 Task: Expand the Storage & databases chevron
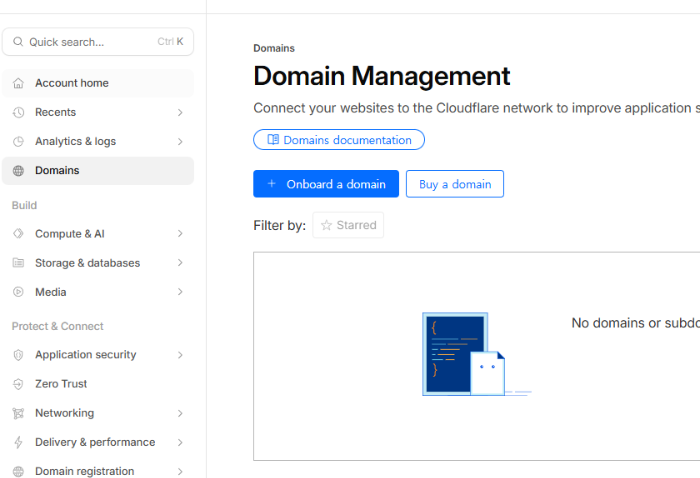[180, 262]
